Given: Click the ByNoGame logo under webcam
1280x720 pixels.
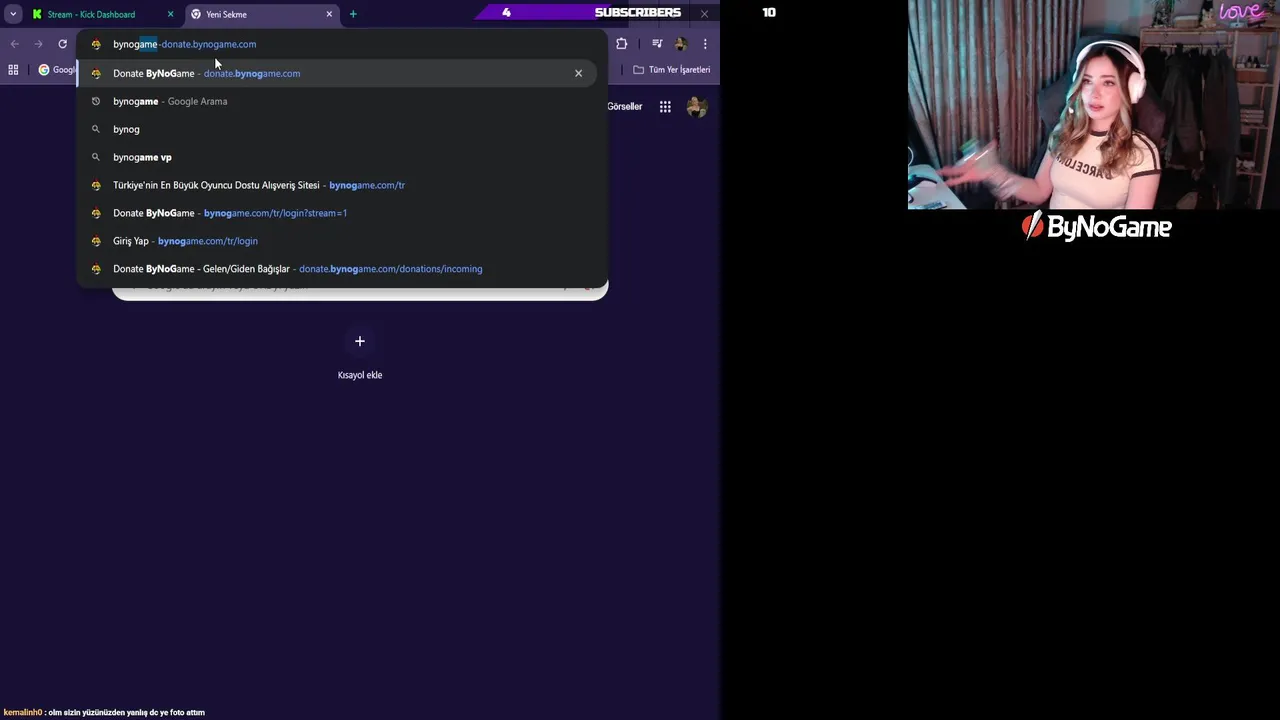Looking at the screenshot, I should [x=1096, y=227].
